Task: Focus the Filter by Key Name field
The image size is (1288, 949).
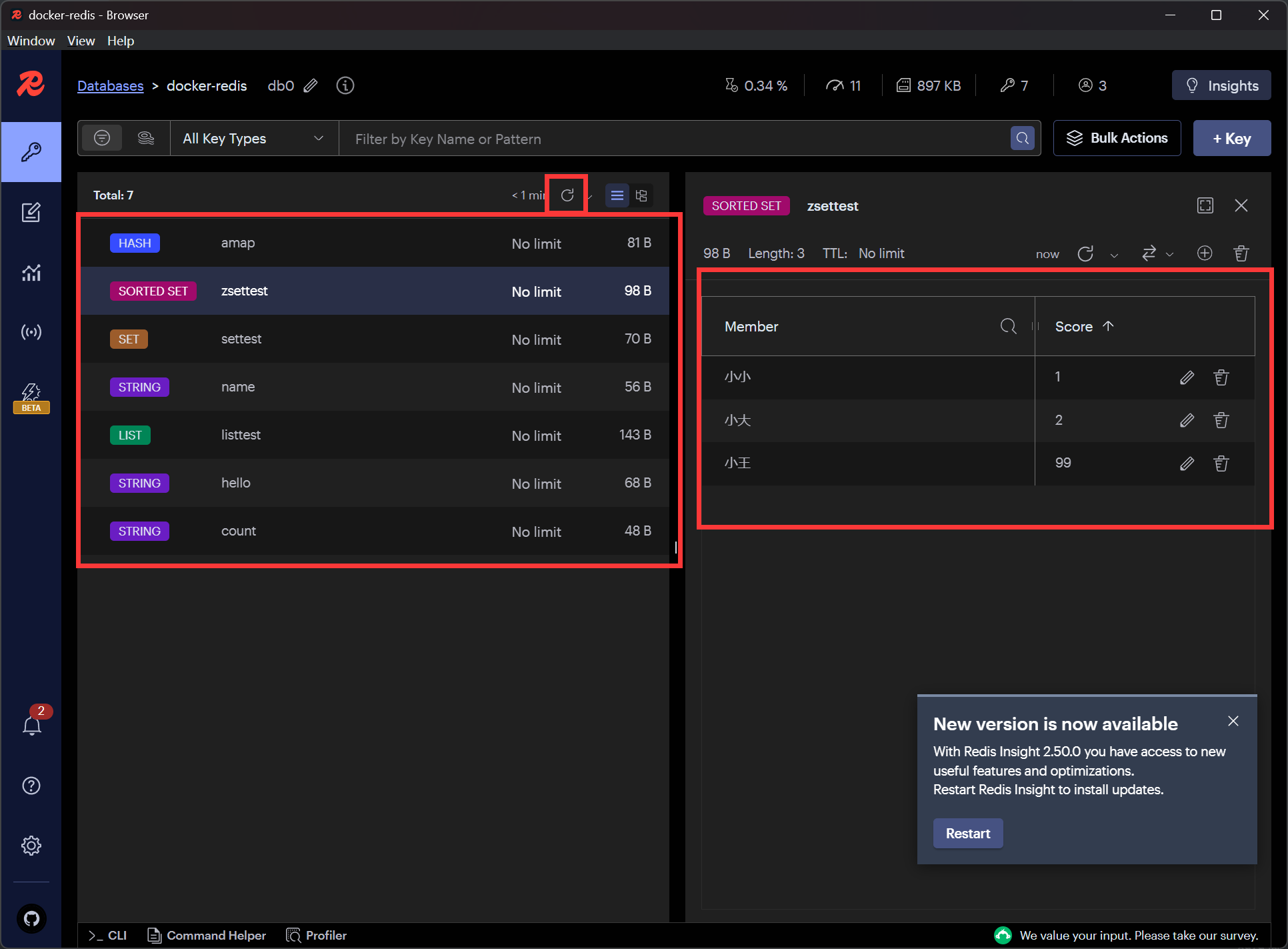Action: pyautogui.click(x=675, y=138)
